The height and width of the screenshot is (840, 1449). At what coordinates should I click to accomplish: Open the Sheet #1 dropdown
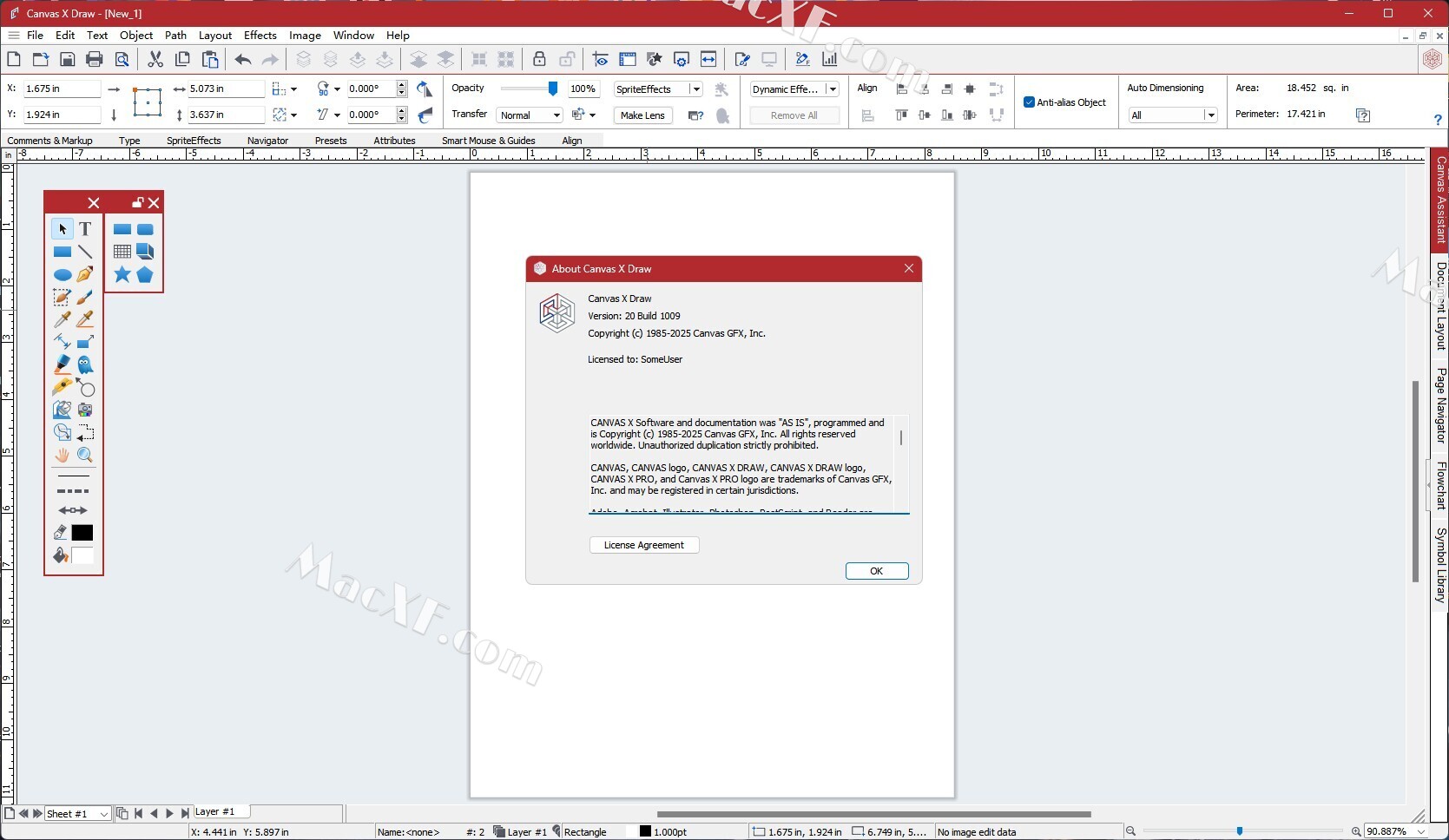tap(77, 814)
